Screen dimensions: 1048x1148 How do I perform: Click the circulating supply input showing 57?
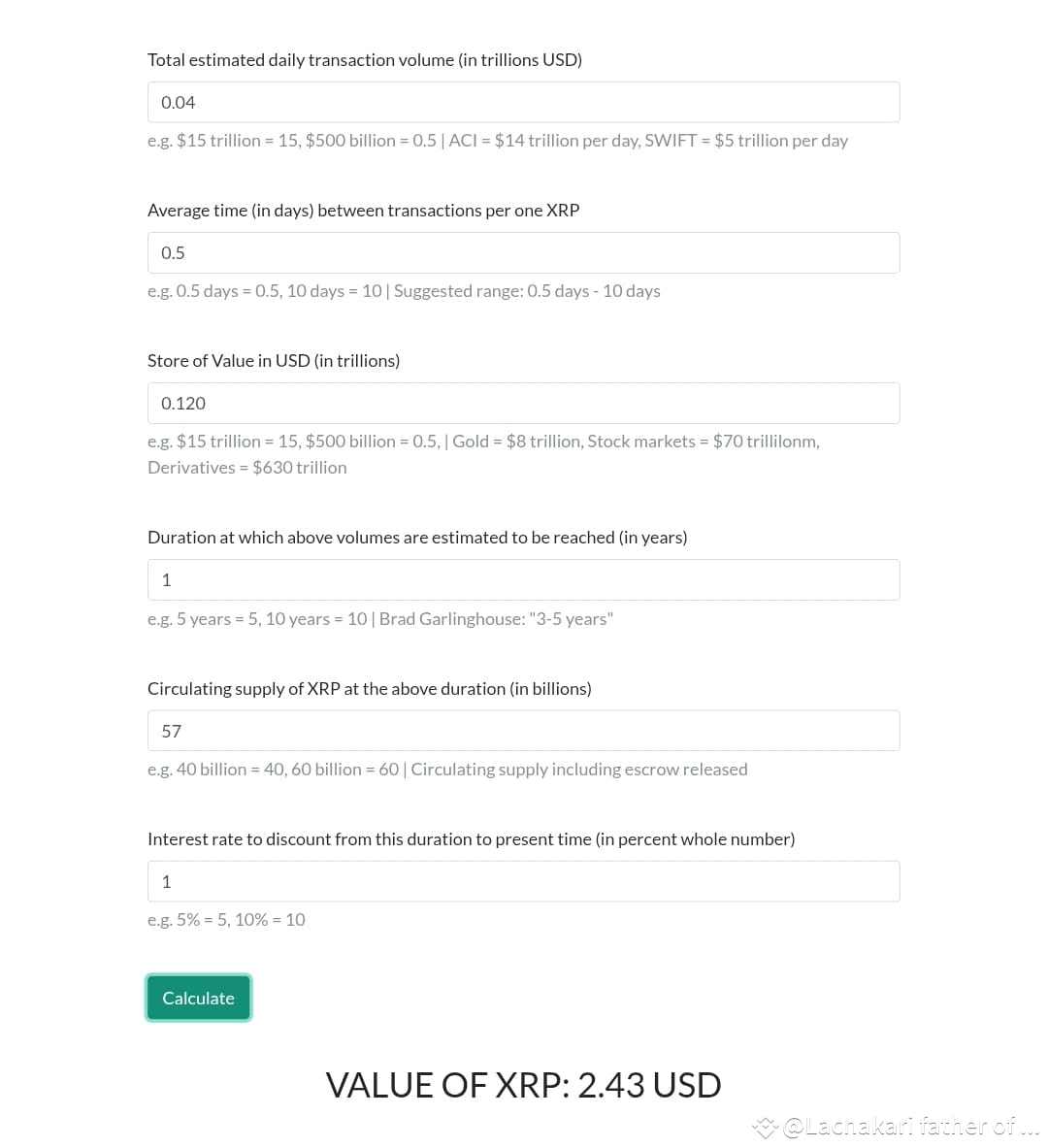point(524,730)
